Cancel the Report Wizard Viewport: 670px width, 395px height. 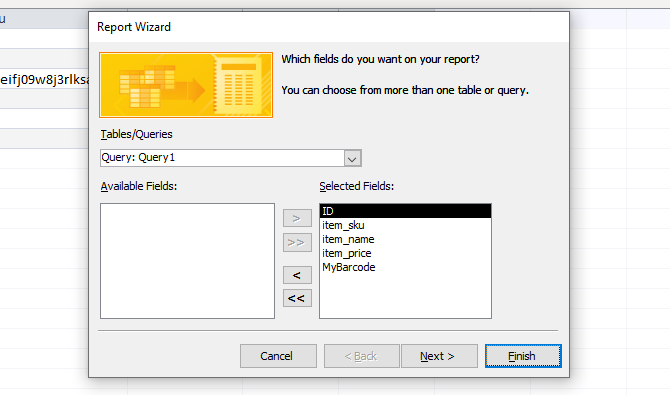[x=278, y=356]
